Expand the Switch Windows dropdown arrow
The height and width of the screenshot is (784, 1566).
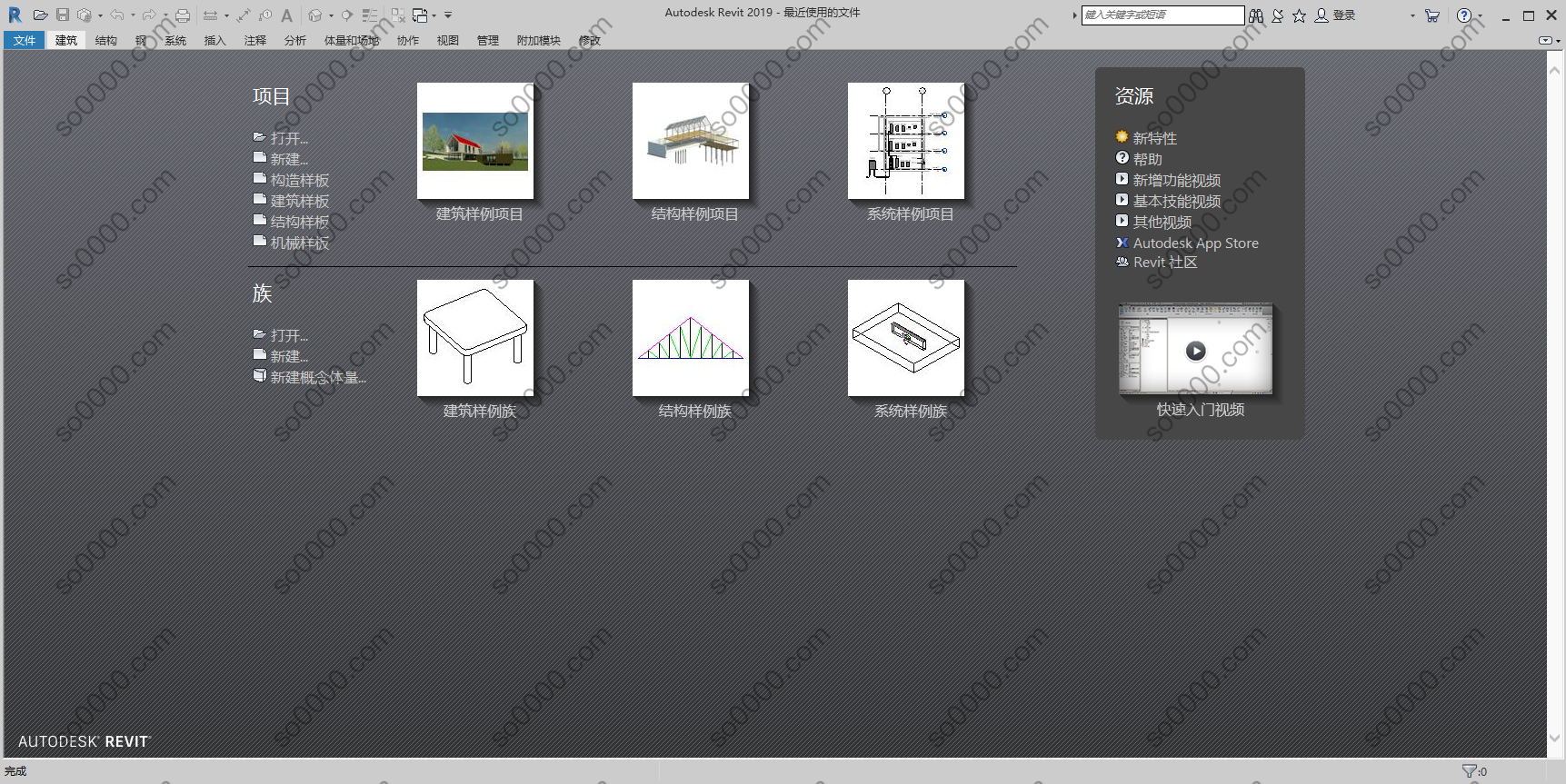click(434, 15)
